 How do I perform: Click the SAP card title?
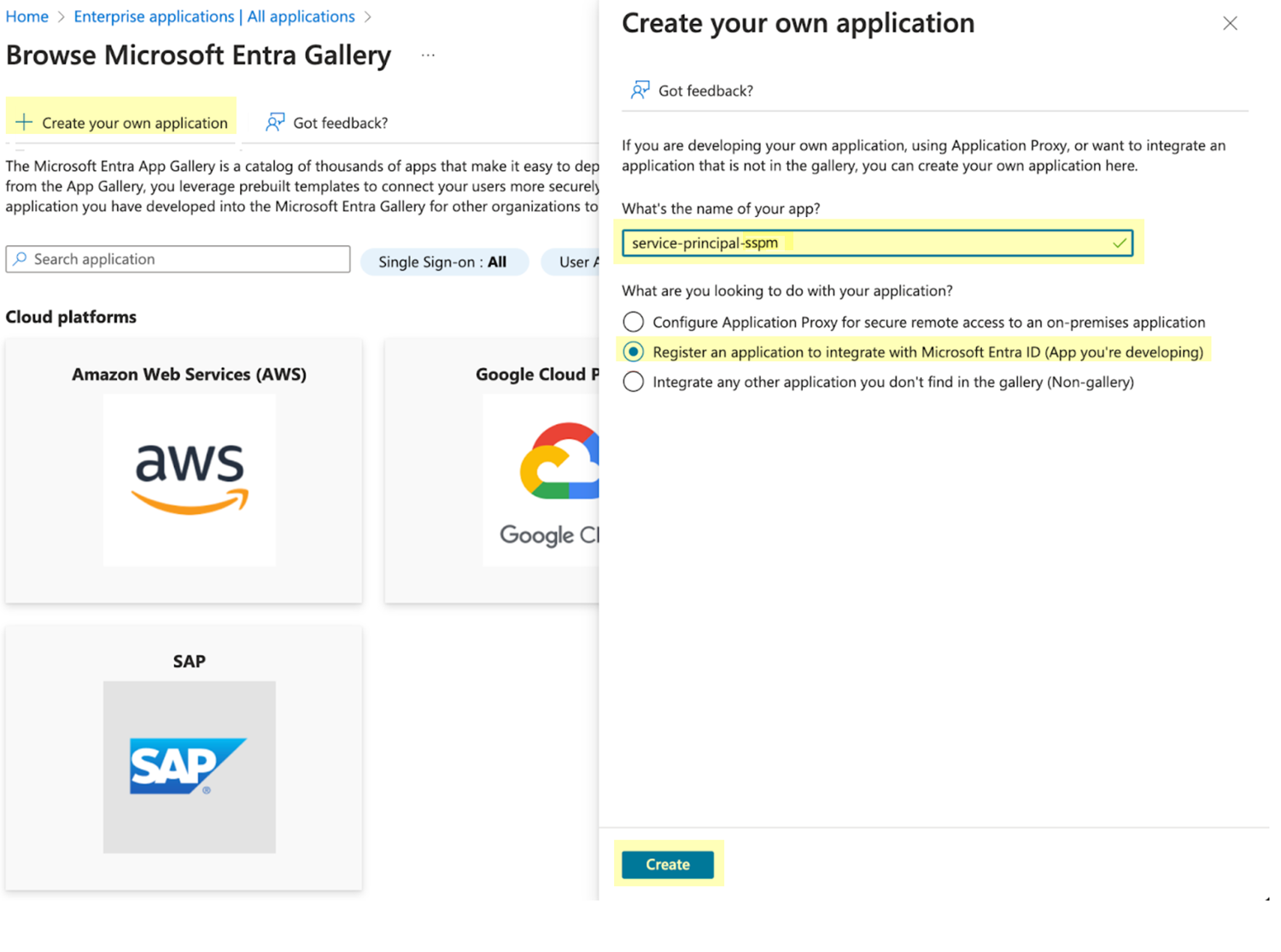(190, 661)
